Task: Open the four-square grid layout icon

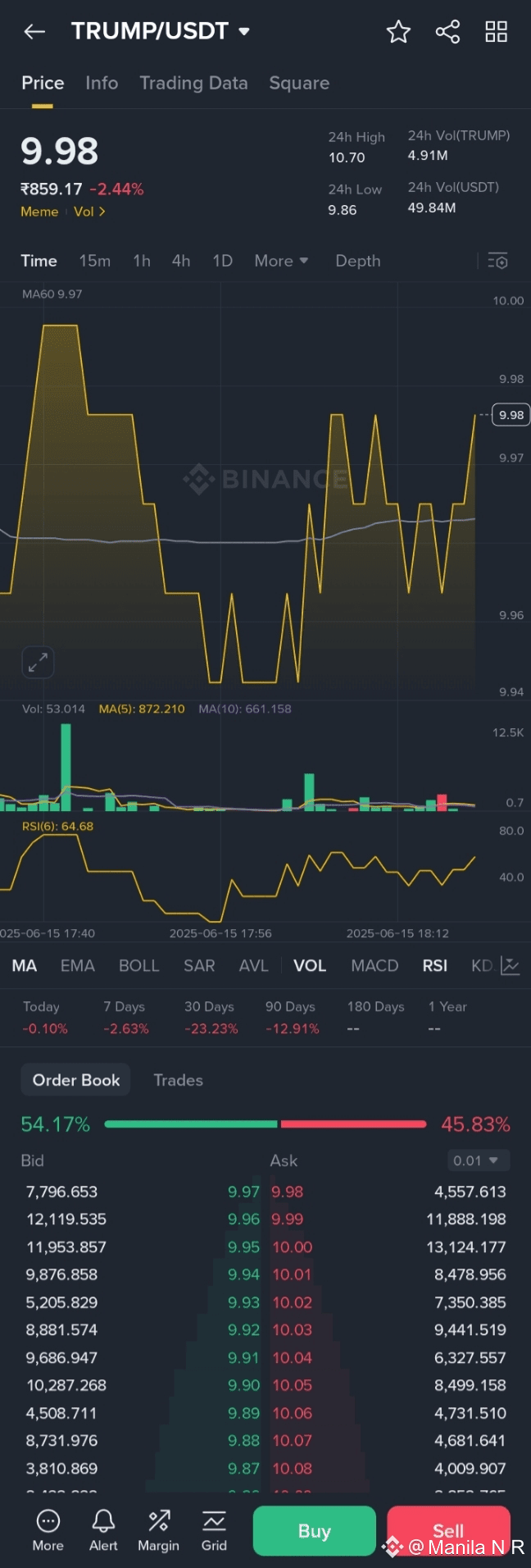Action: coord(497,32)
